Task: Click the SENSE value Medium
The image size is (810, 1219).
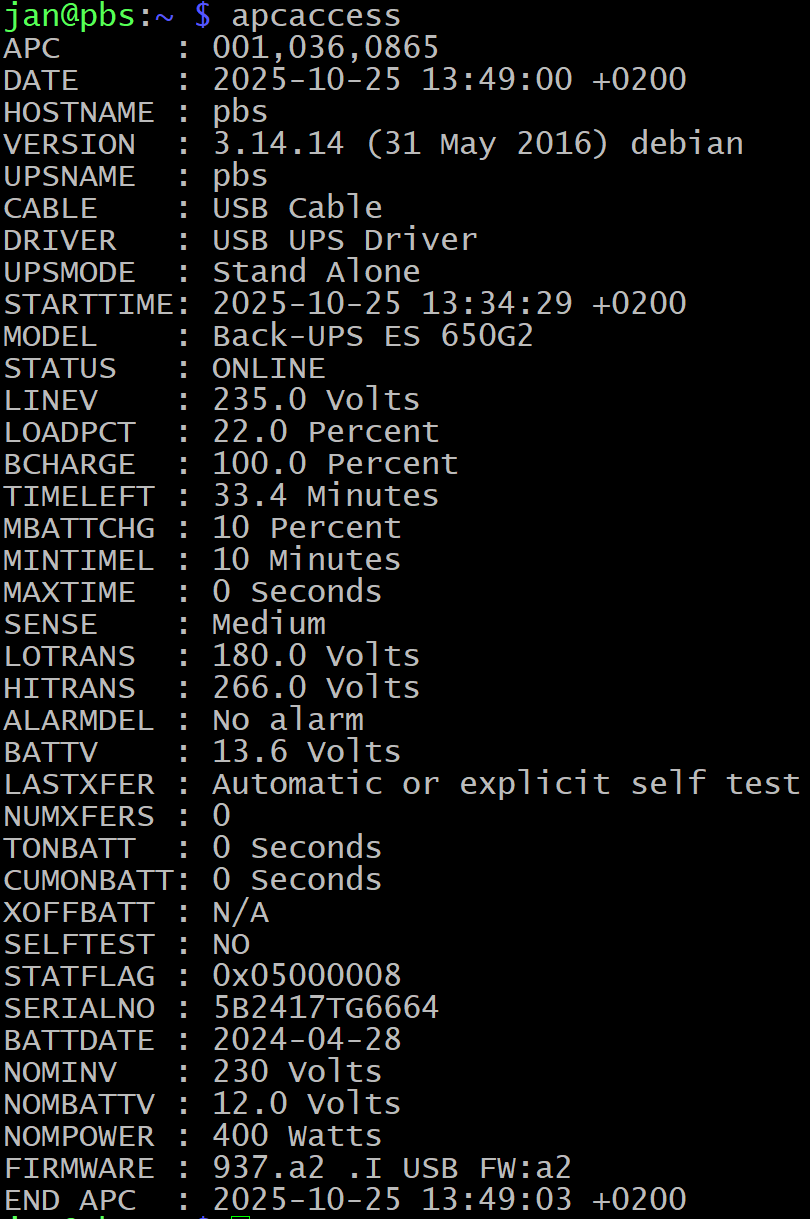Action: point(268,624)
